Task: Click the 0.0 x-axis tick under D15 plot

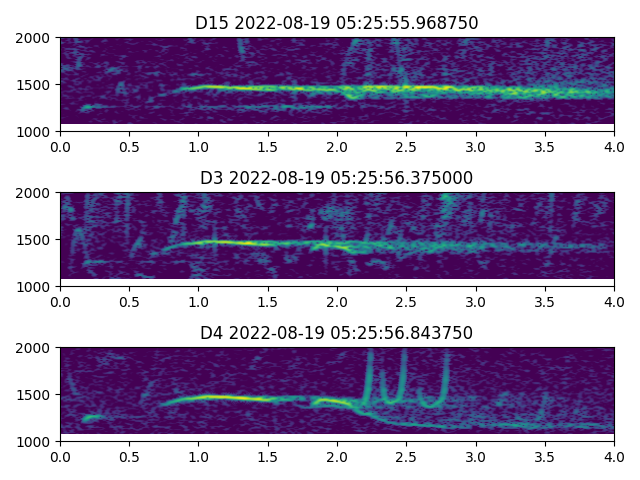Action: click(60, 146)
